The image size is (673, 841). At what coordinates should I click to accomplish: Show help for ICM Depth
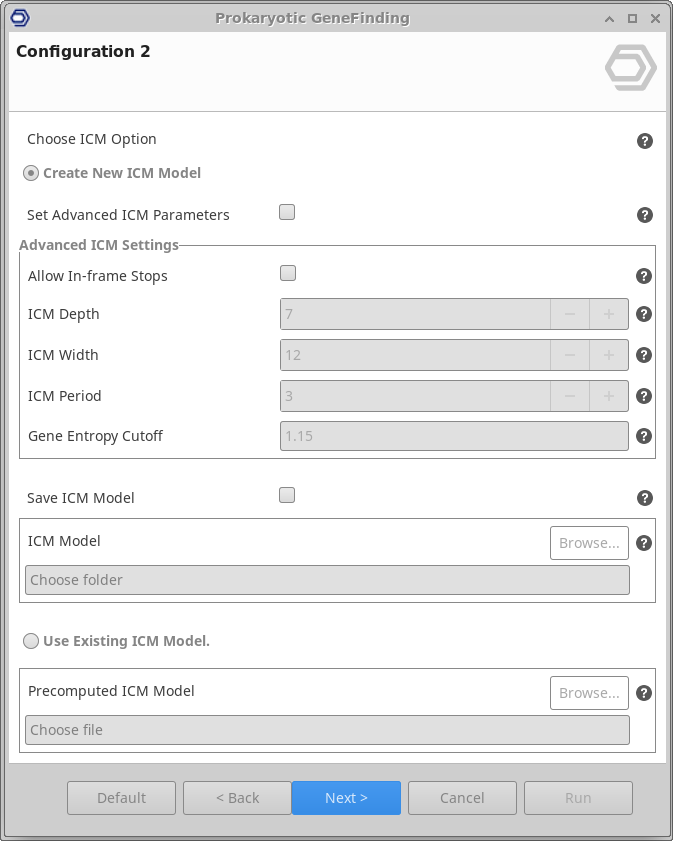(644, 314)
